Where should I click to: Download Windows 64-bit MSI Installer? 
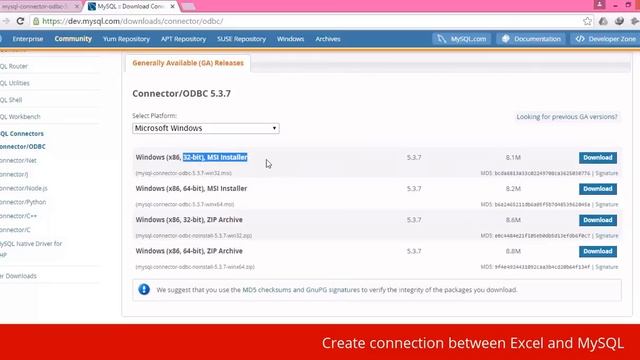tap(598, 189)
